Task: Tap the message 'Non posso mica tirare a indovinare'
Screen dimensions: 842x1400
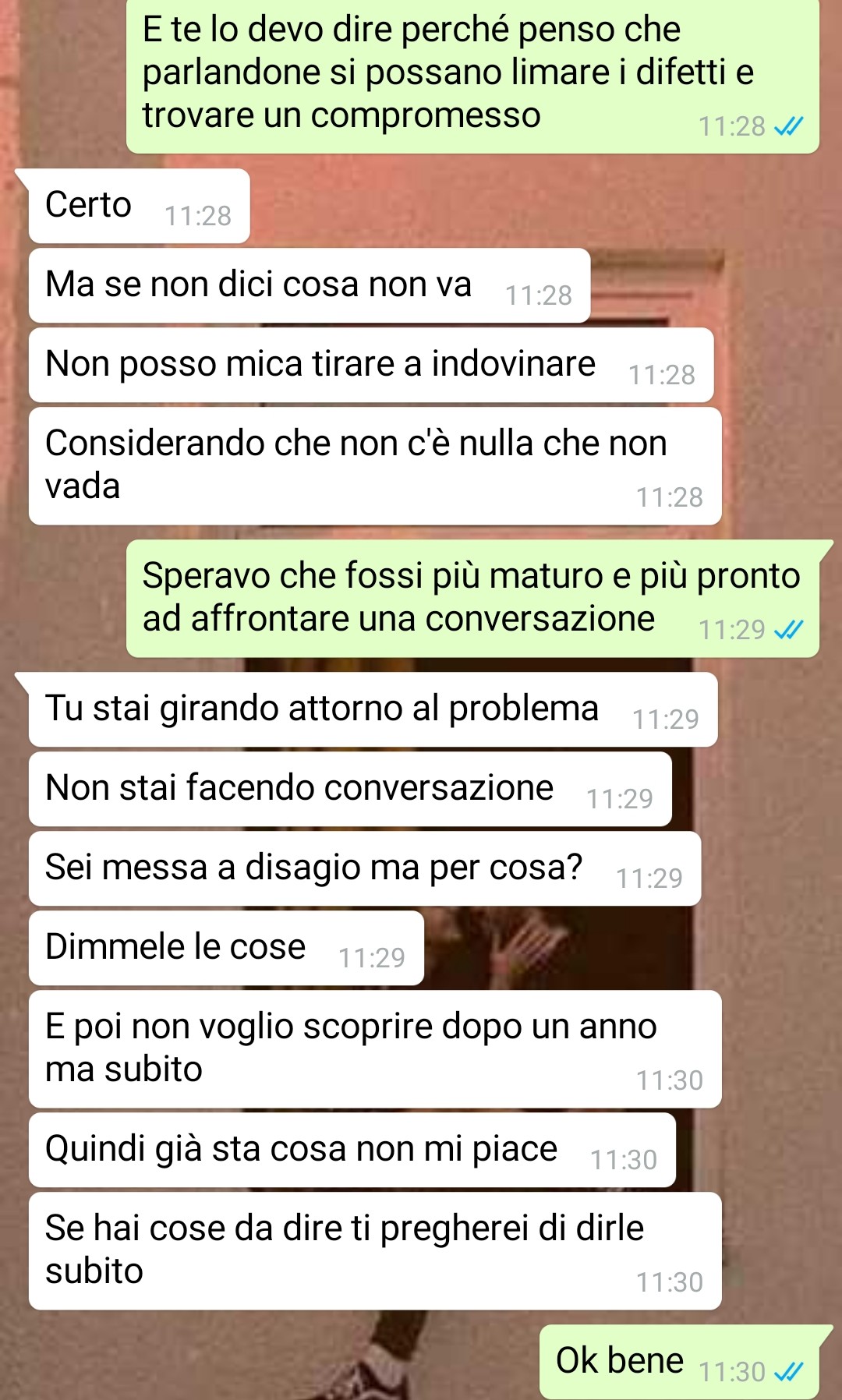Action: point(371,365)
